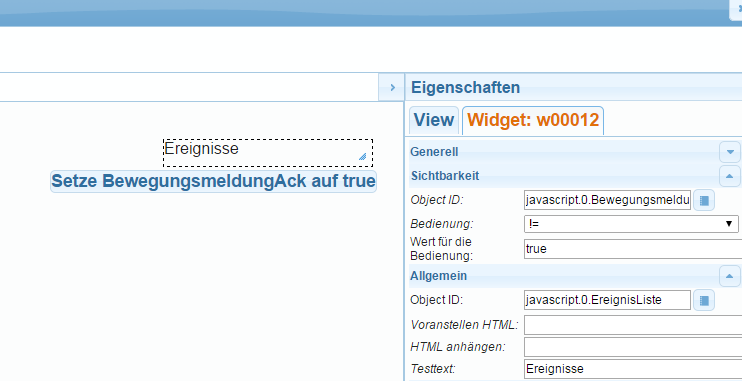
Task: Select the Ereignisse widget on canvas
Action: tap(268, 153)
